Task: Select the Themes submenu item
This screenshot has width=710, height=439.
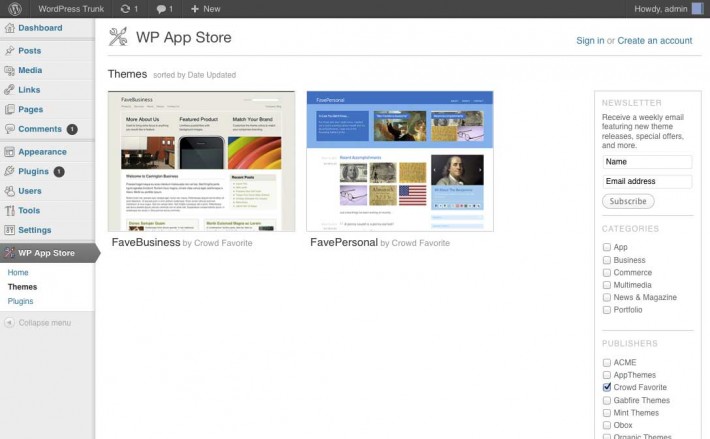Action: pyautogui.click(x=22, y=287)
